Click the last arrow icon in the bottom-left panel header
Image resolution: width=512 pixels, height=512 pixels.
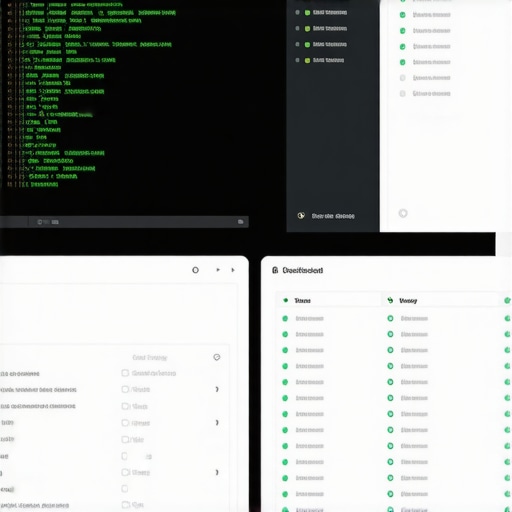tap(233, 270)
